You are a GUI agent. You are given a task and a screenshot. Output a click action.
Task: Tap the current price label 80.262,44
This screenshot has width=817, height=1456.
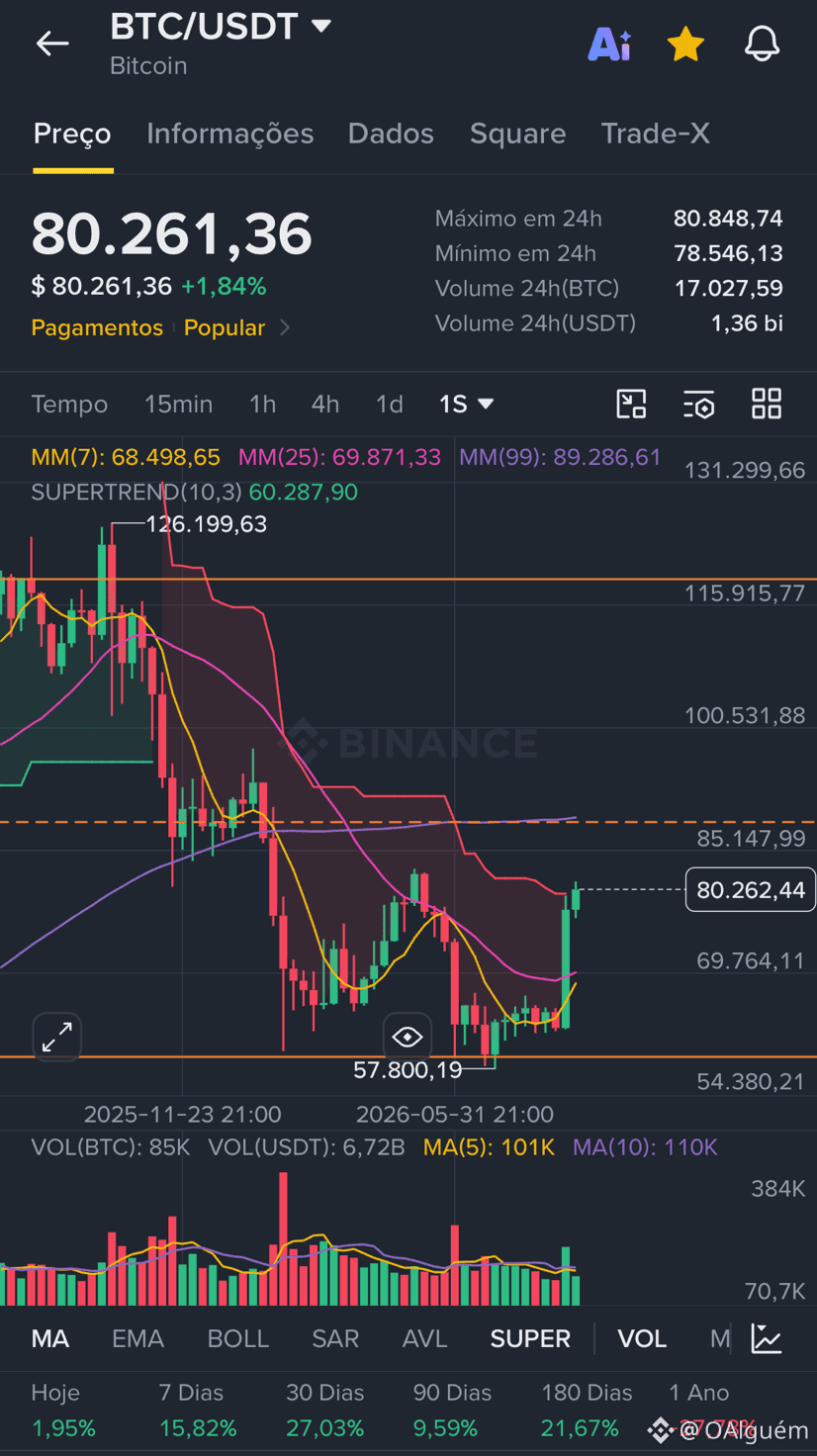click(751, 890)
